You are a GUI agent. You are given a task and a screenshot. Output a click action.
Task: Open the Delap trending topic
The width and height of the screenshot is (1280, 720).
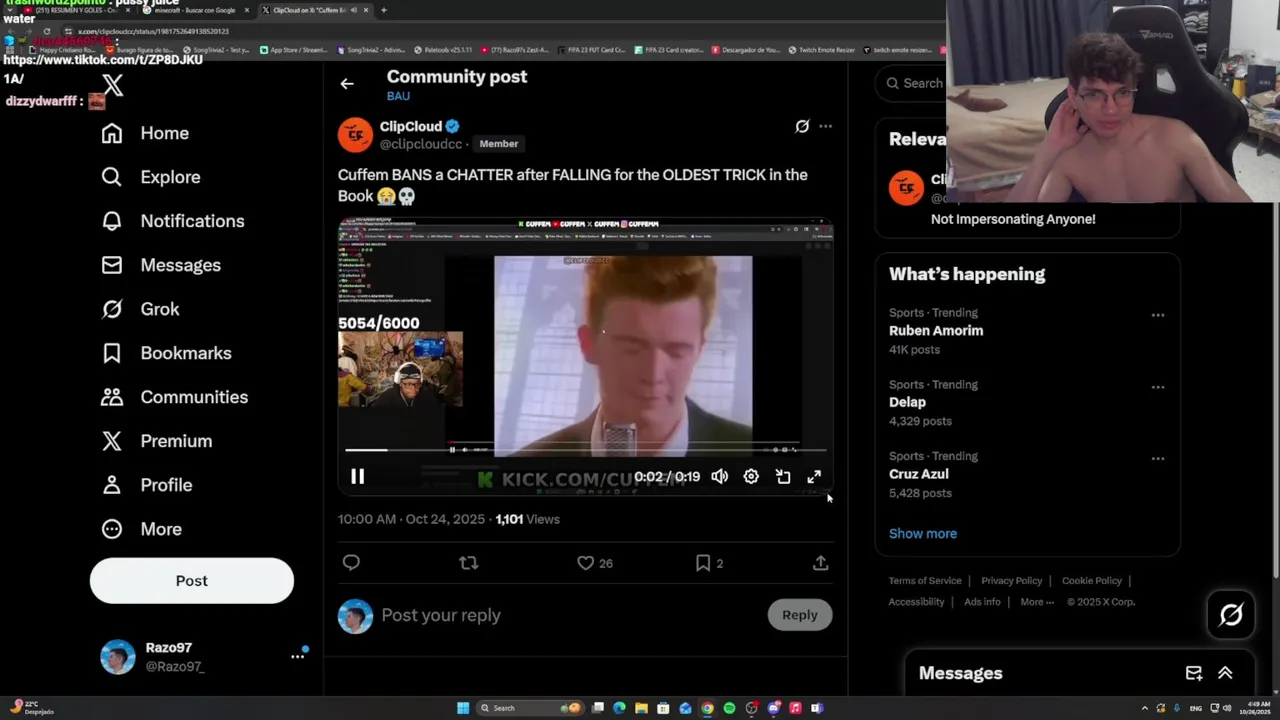pyautogui.click(x=907, y=402)
